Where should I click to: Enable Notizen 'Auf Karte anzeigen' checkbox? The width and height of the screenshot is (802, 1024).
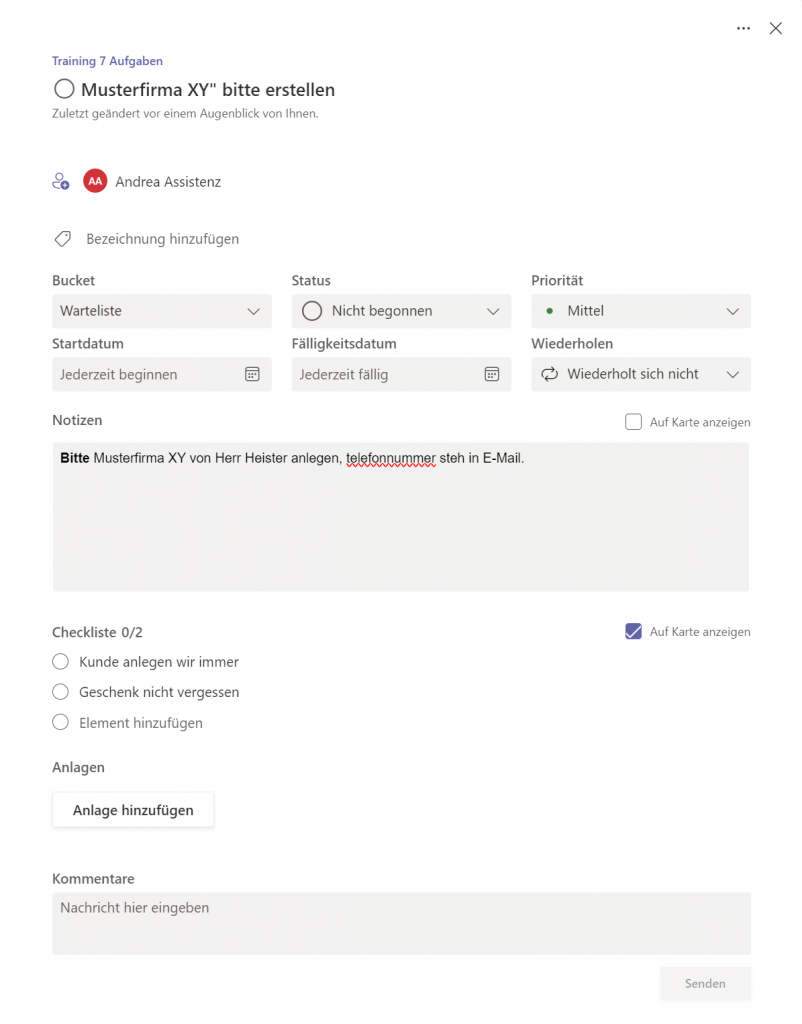633,422
